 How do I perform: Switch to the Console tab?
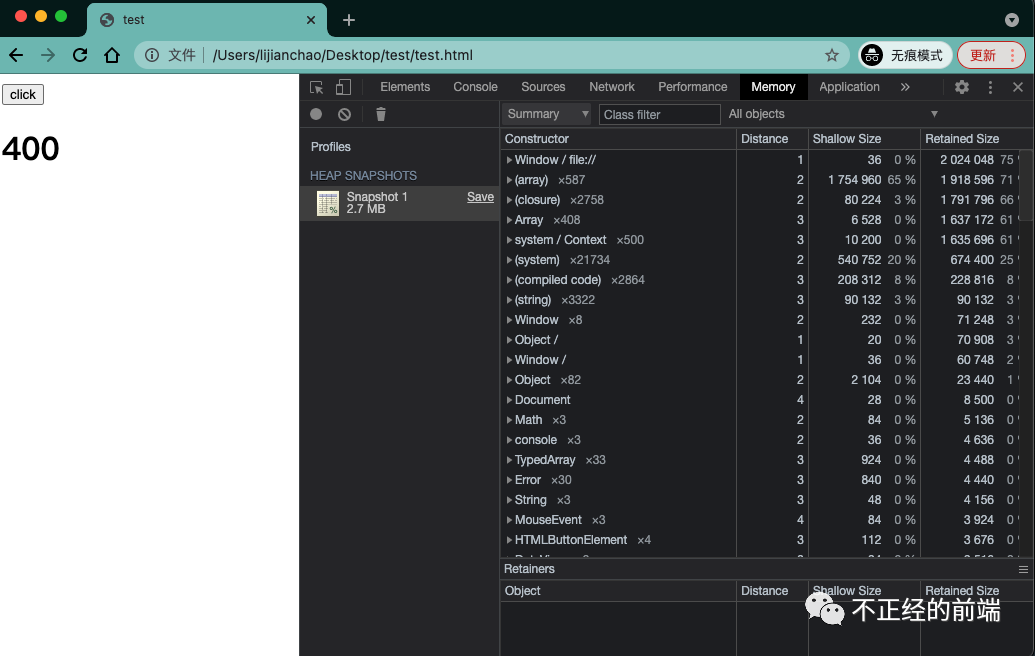click(475, 87)
